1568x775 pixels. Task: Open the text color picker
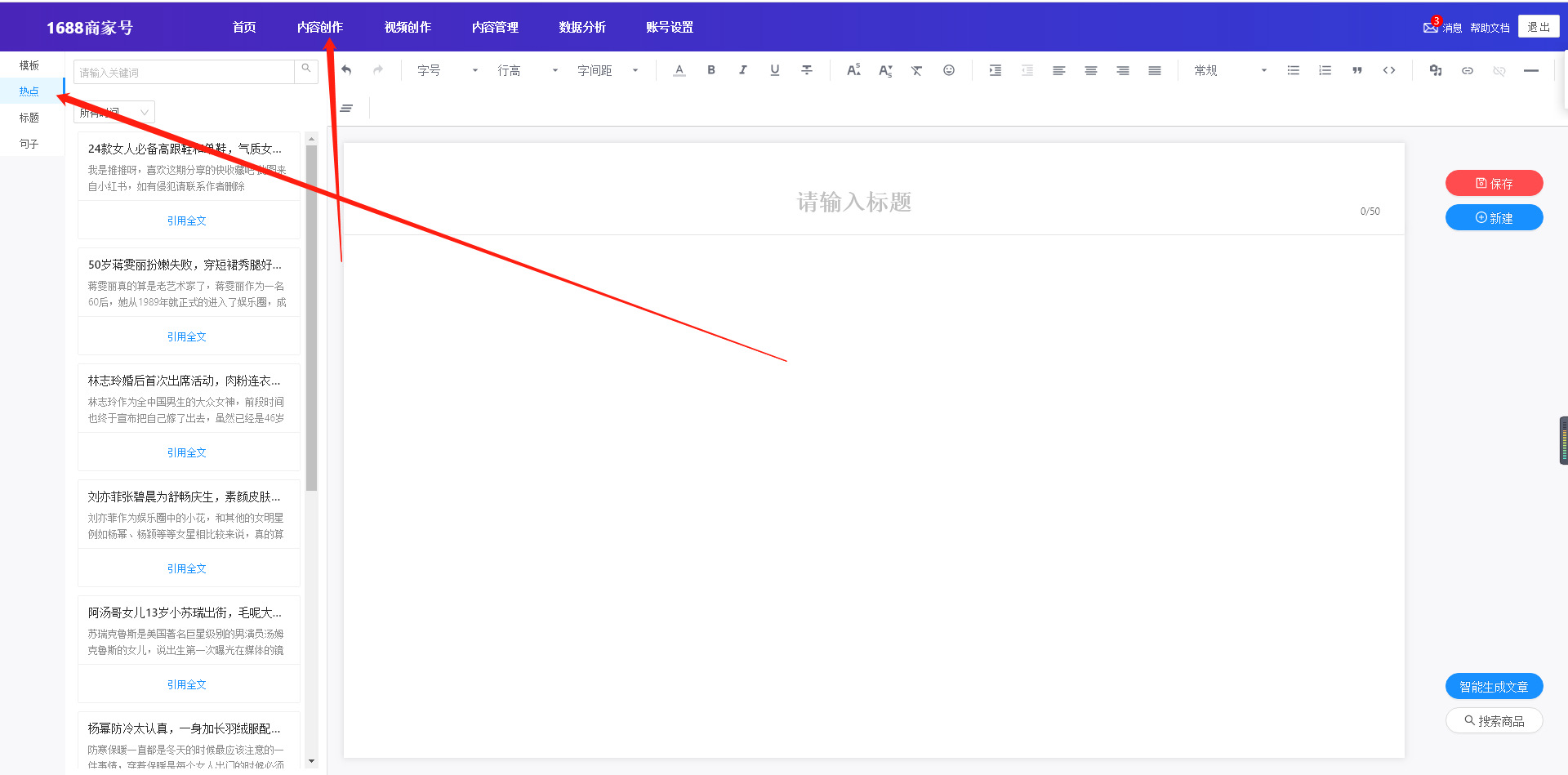tap(679, 70)
